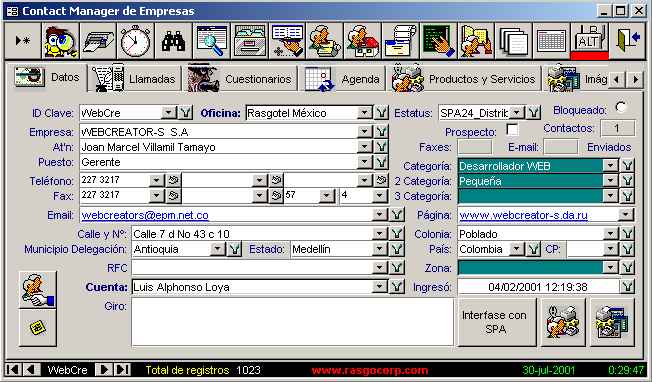Click the new record arrow-star toolbar button
This screenshot has height=382, width=652.
tap(23, 41)
